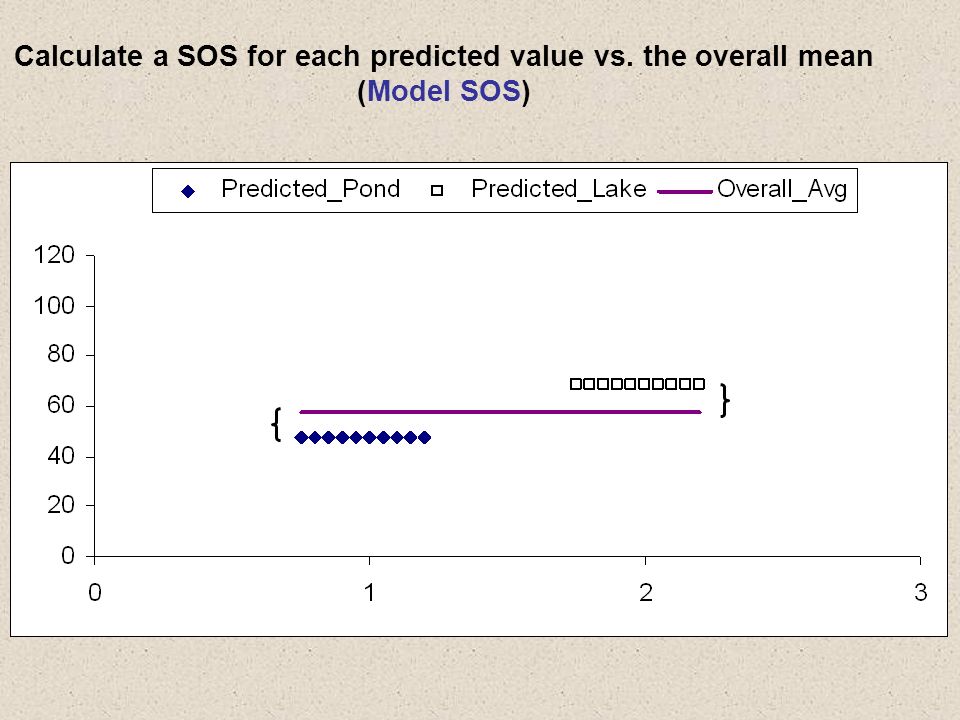Screen dimensions: 960x720
Task: Click the 120 label on the vertical axis
Action: (54, 255)
